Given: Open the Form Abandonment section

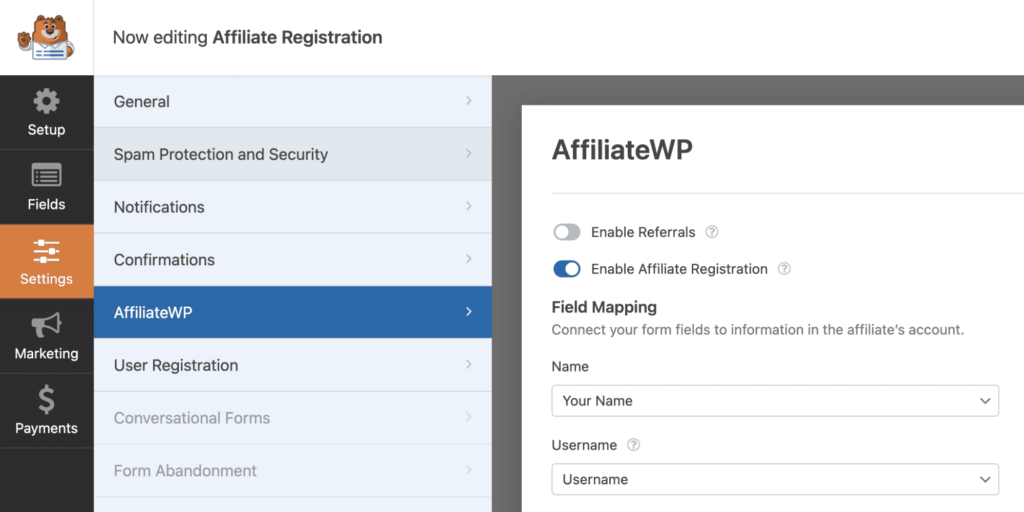Looking at the screenshot, I should (293, 471).
